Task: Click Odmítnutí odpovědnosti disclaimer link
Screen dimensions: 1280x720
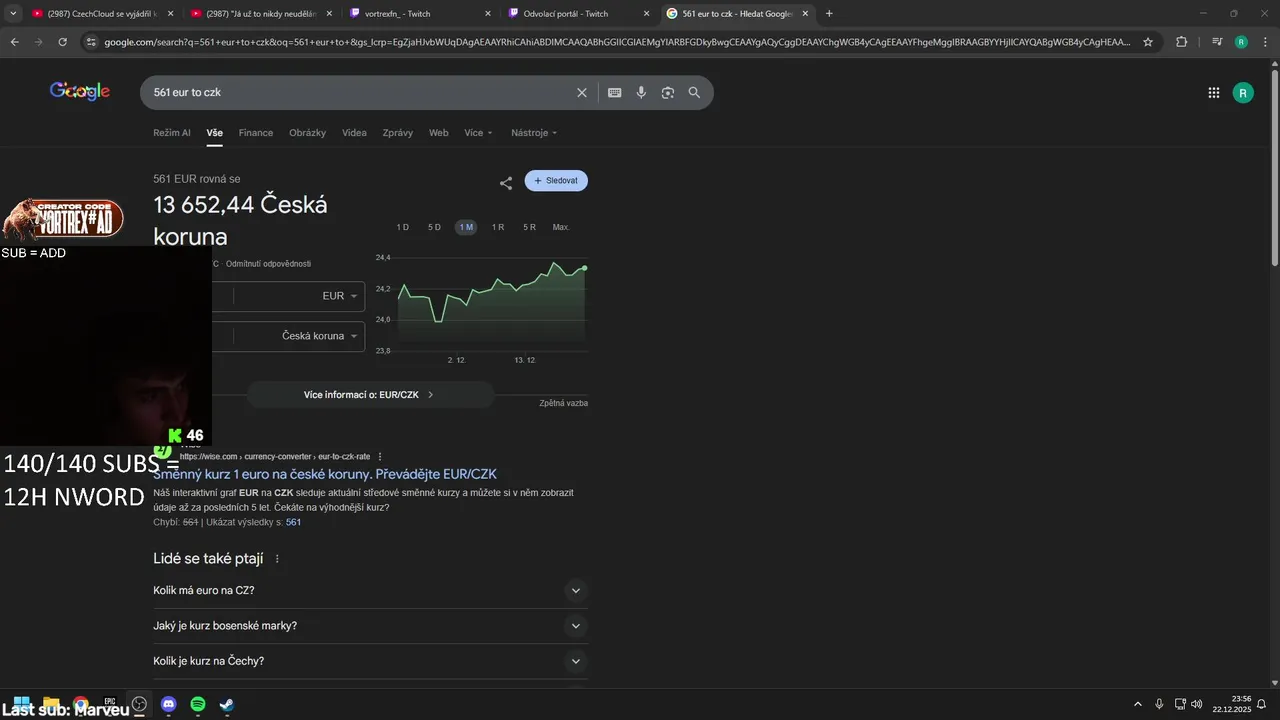Action: [268, 264]
